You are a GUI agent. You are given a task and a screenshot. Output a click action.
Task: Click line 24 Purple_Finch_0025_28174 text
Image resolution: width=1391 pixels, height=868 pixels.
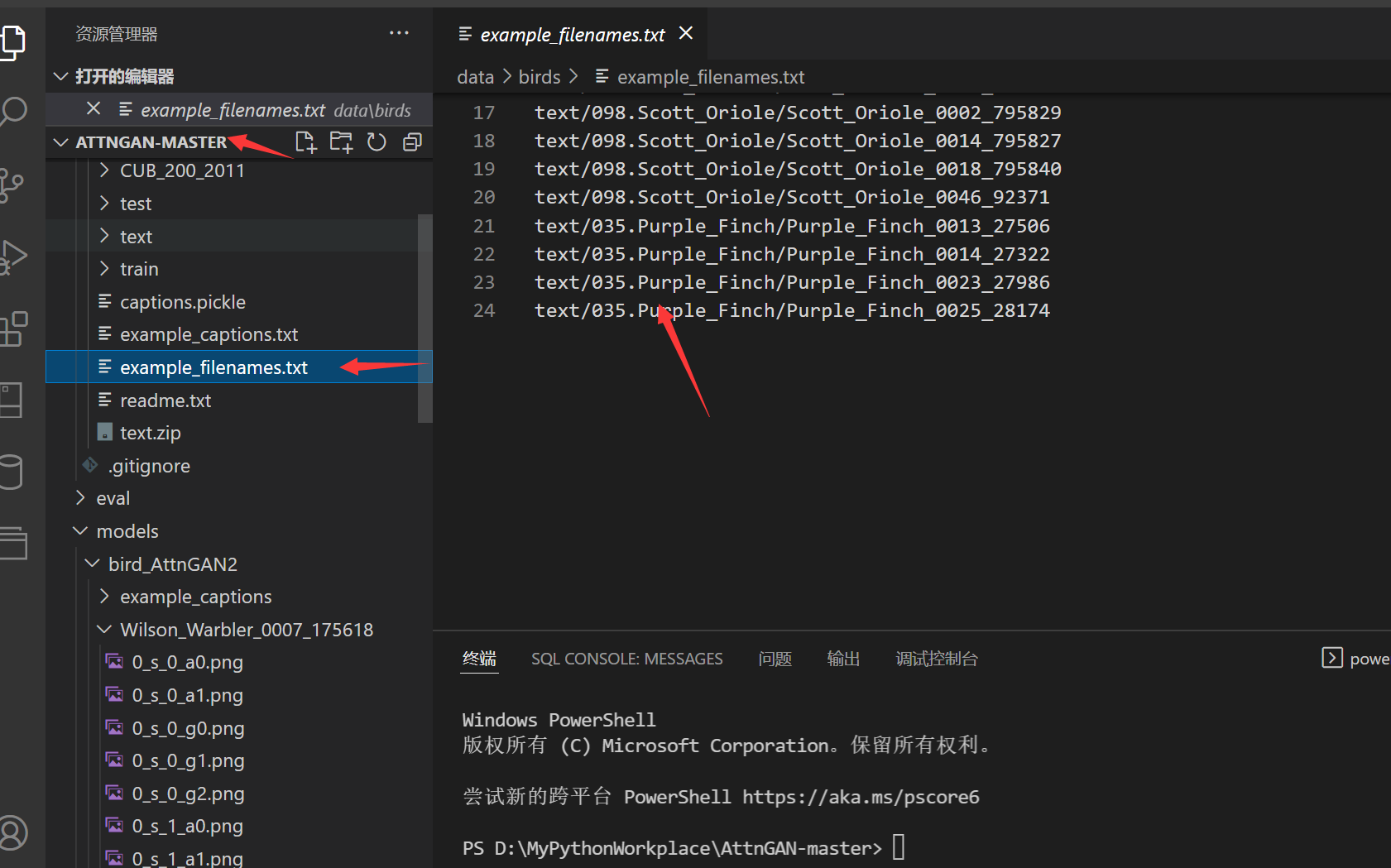[x=792, y=310]
